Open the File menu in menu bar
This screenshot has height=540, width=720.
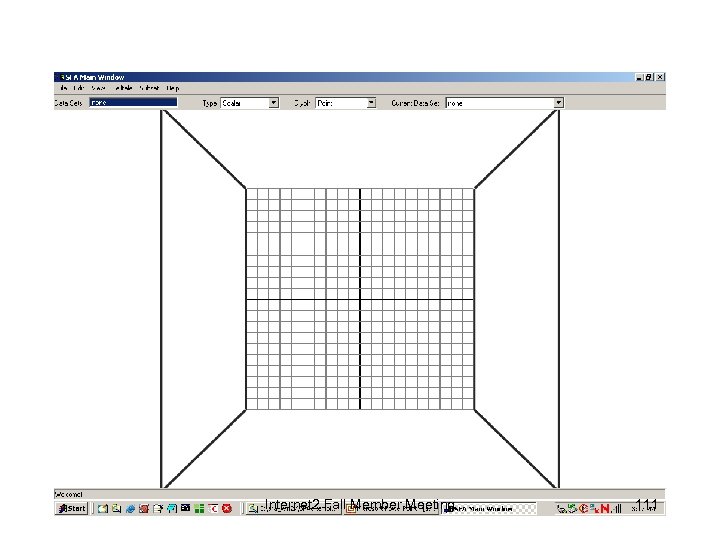[63, 88]
